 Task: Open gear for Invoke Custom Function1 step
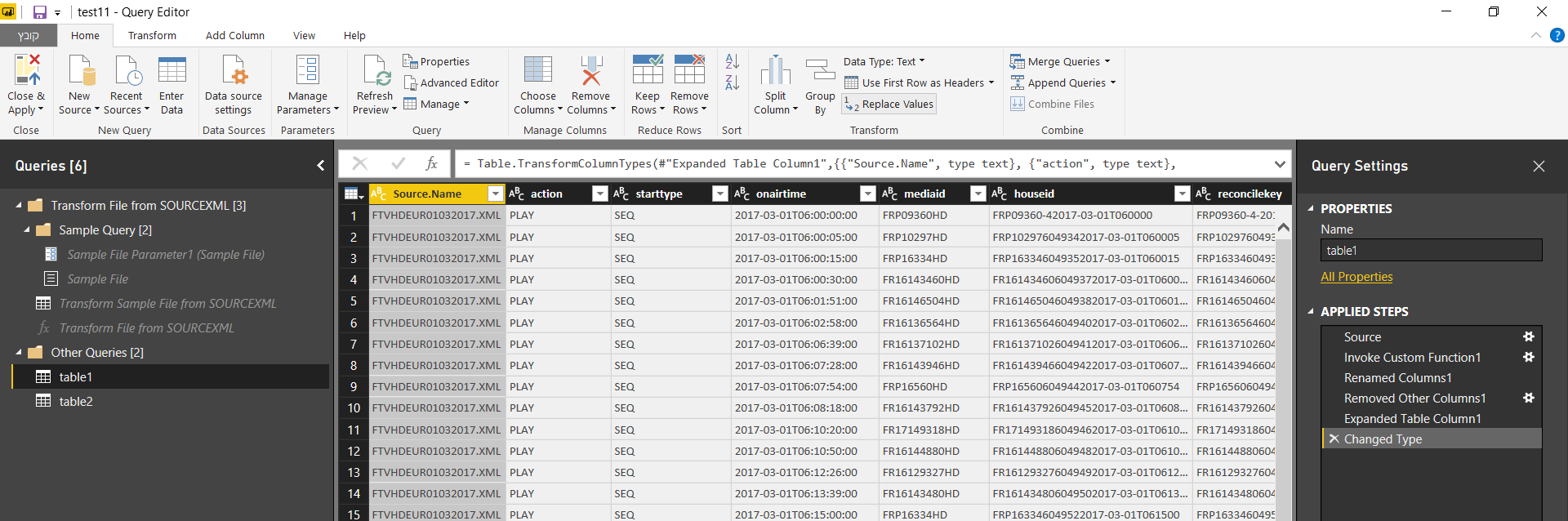pyautogui.click(x=1528, y=357)
